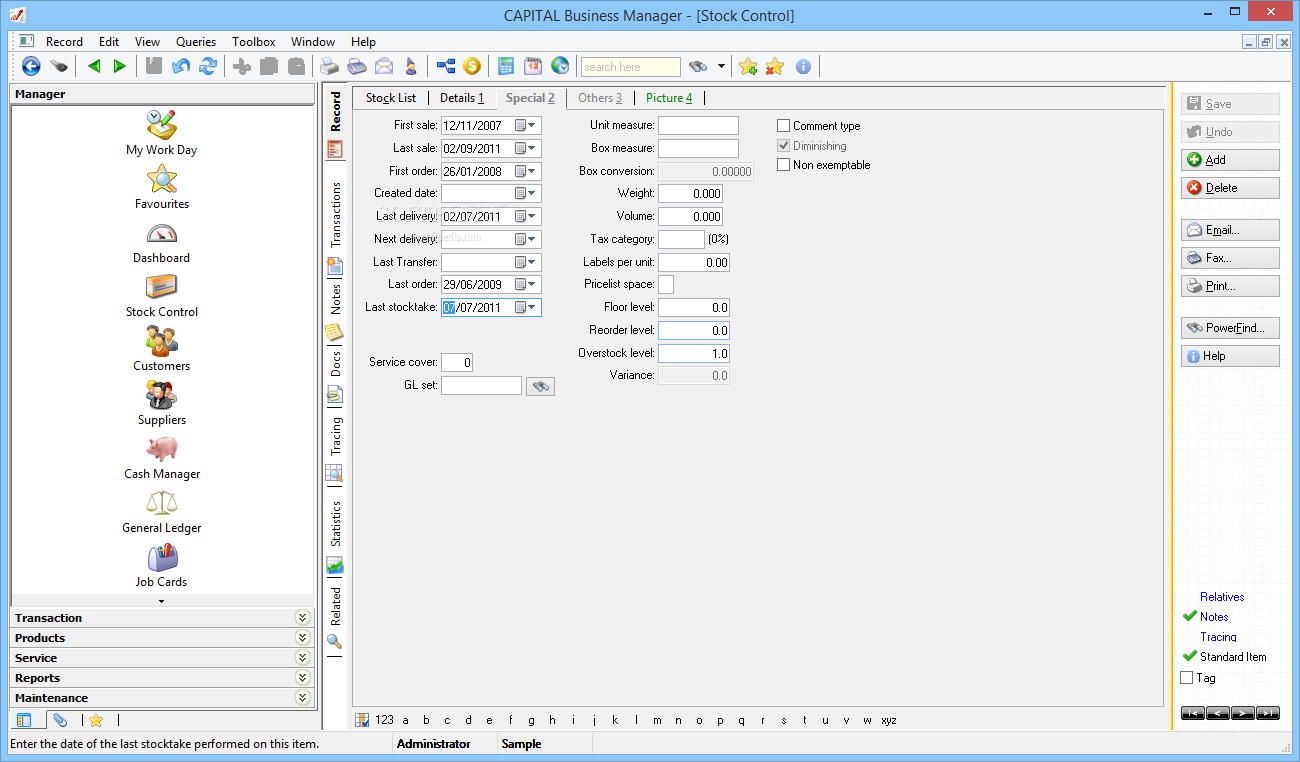Open the calendar toolbar icon
Image resolution: width=1300 pixels, height=762 pixels.
point(533,66)
